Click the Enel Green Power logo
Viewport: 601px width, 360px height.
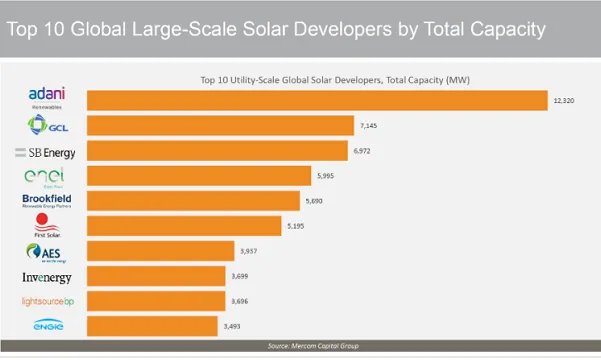pos(44,178)
